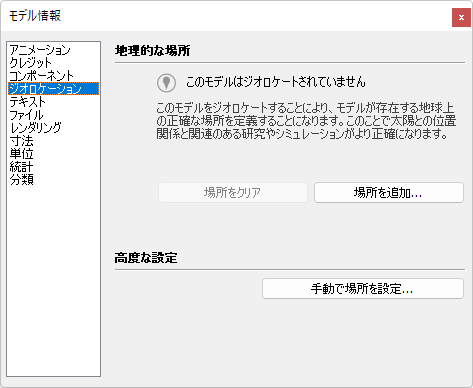Close the モデル情報 window
The height and width of the screenshot is (388, 473).
pos(461,17)
